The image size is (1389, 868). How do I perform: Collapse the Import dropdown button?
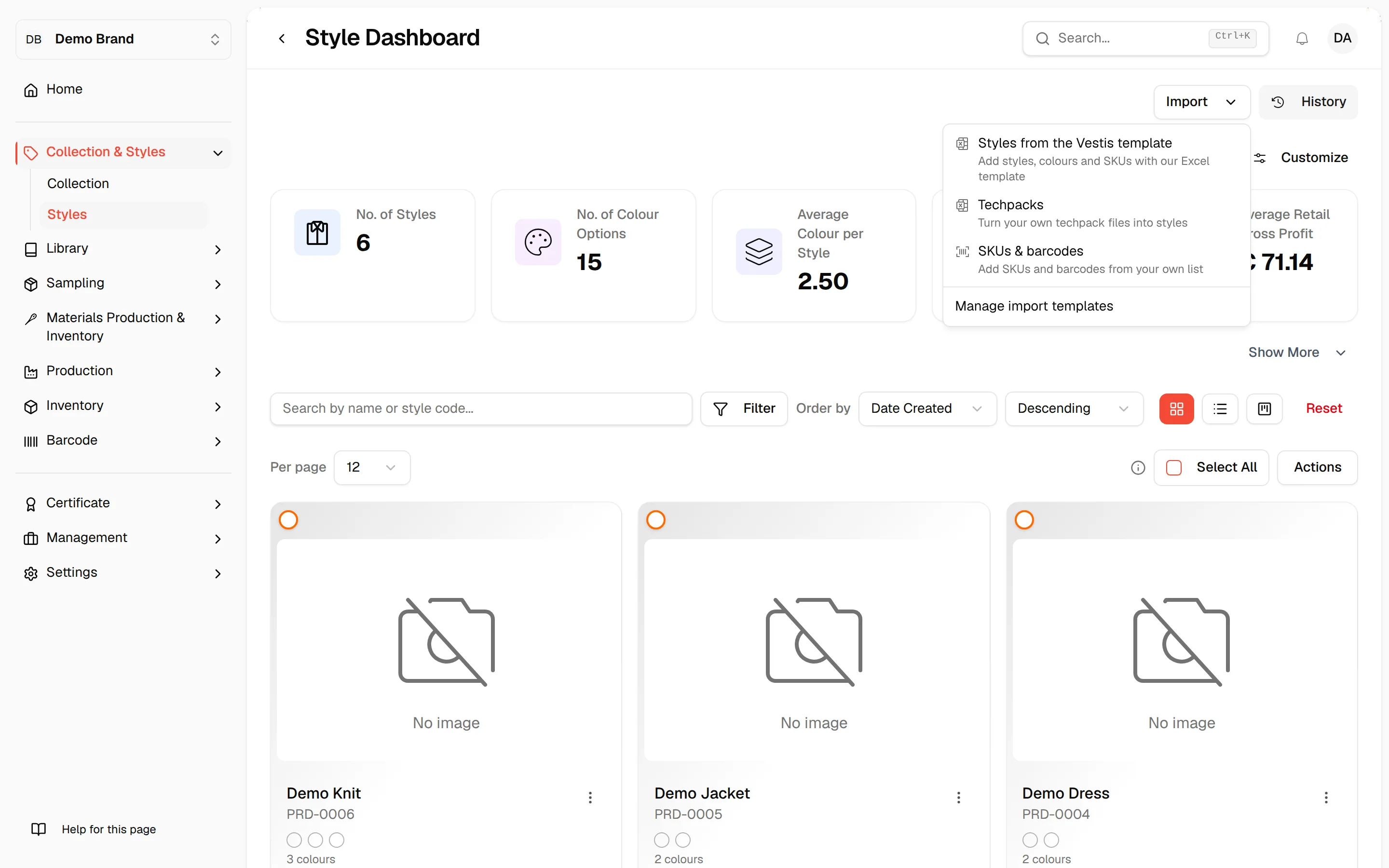click(1201, 102)
